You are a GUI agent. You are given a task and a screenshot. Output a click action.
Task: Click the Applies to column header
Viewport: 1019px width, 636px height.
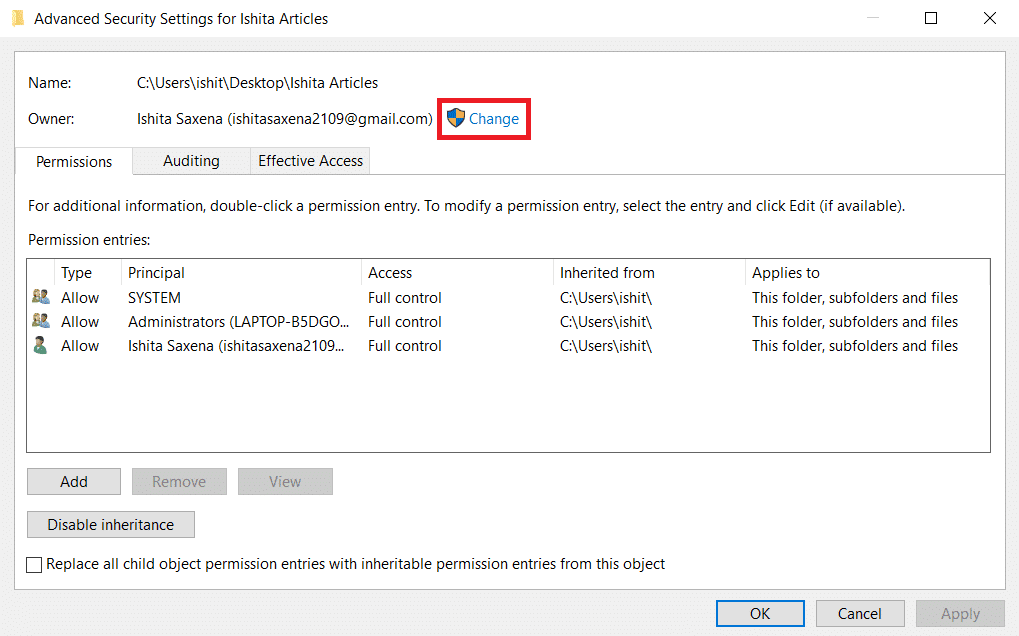786,272
